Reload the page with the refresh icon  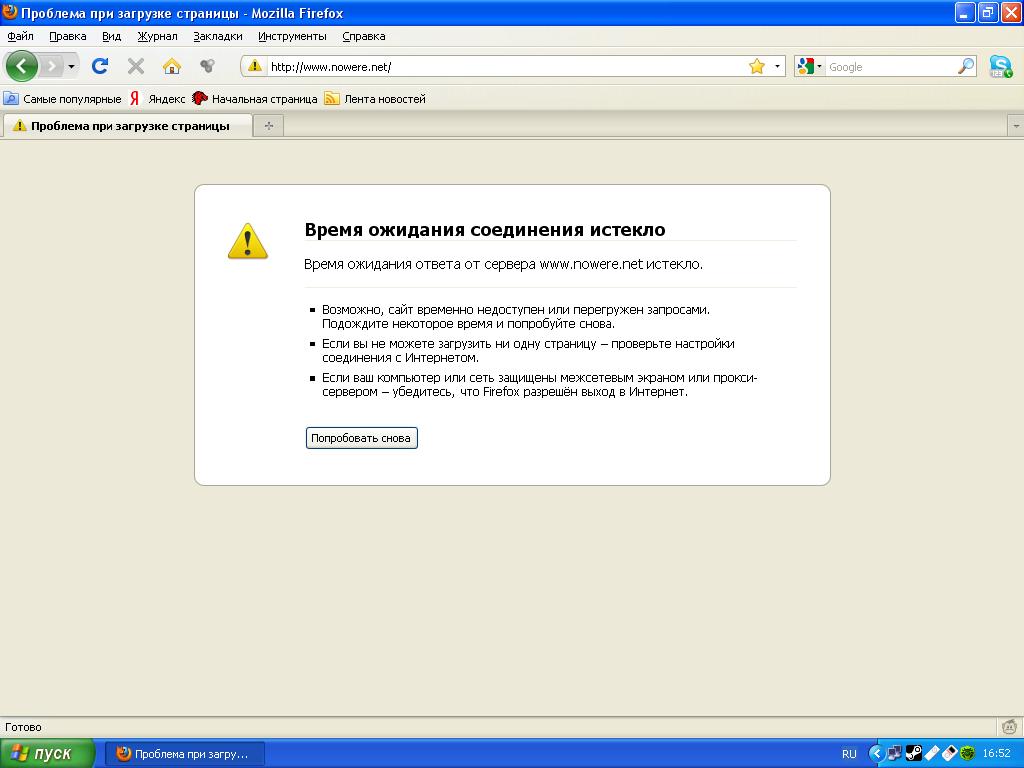click(x=100, y=66)
